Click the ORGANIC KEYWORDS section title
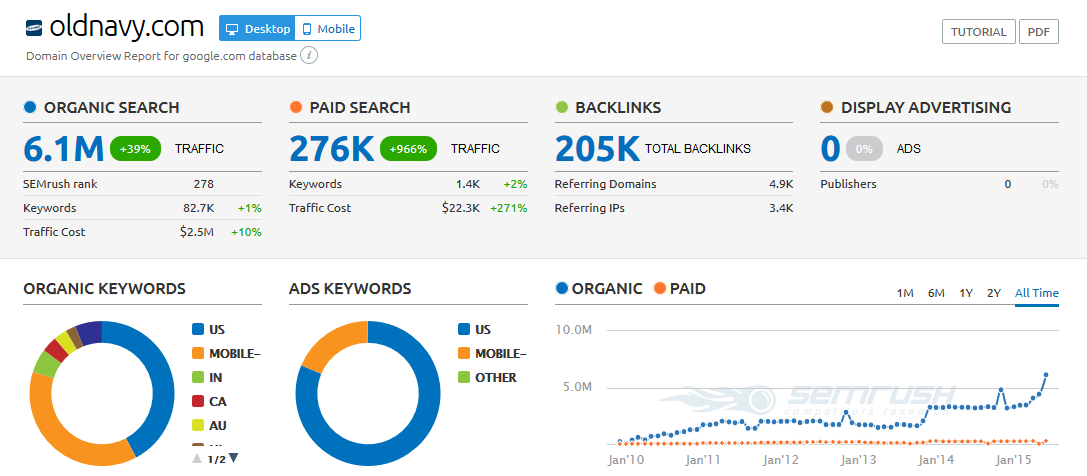The width and height of the screenshot is (1087, 476). coord(105,288)
